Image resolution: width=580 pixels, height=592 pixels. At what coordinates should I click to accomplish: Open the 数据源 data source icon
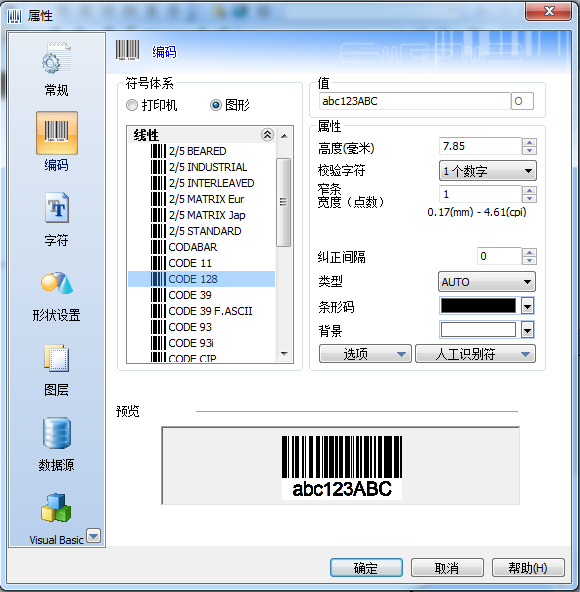57,433
